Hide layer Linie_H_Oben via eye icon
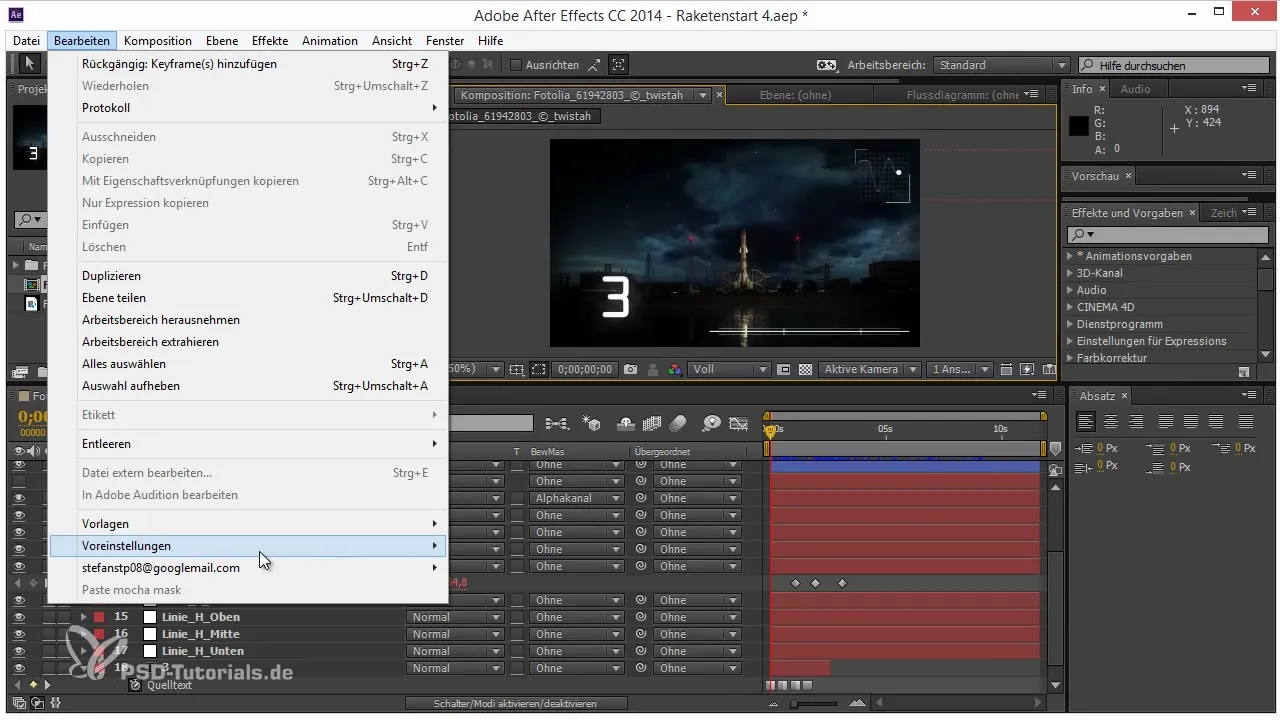The width and height of the screenshot is (1280, 720). tap(19, 617)
